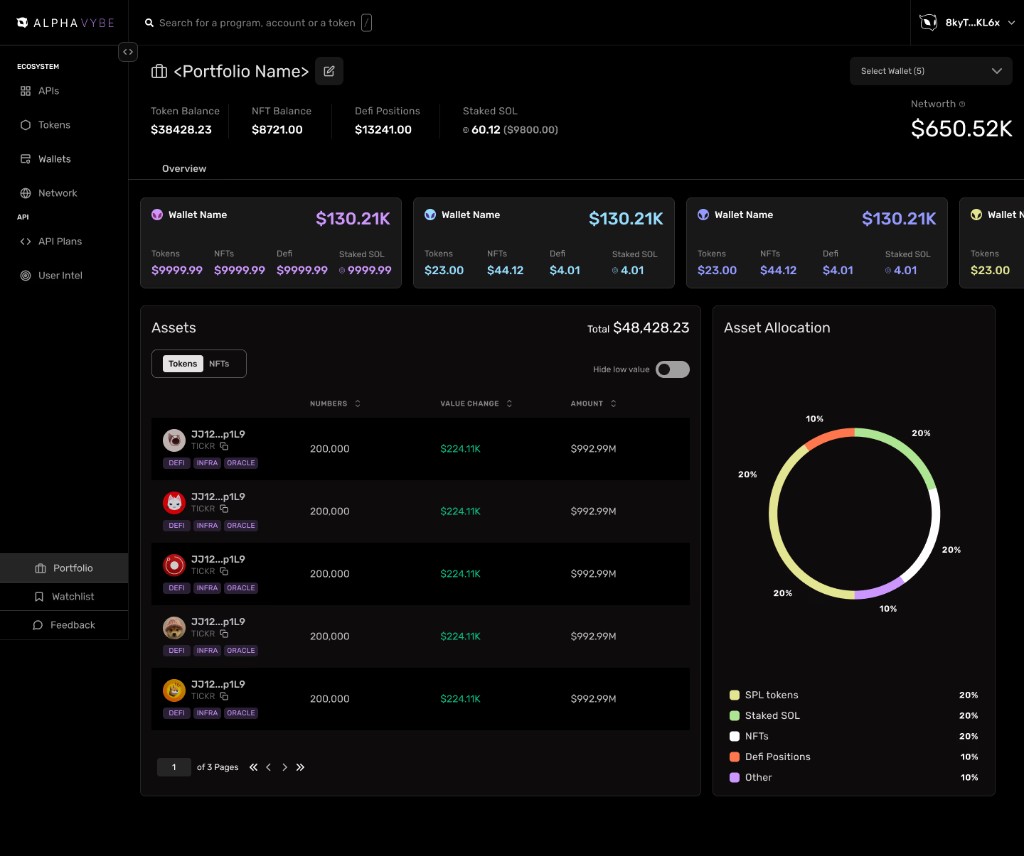Click the edit pencil icon next to Portfolio Name
This screenshot has width=1024, height=856.
(x=329, y=70)
